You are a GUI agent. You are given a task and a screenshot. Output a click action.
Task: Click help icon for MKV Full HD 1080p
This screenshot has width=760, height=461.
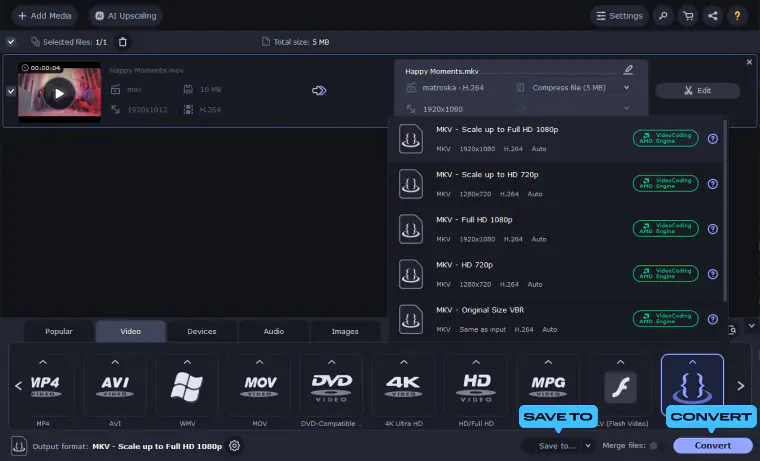712,229
